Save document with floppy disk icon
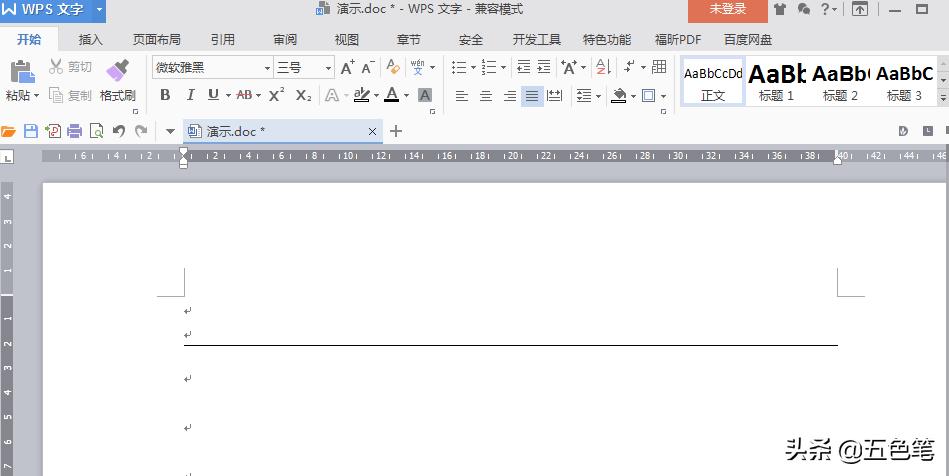949x476 pixels. point(30,131)
